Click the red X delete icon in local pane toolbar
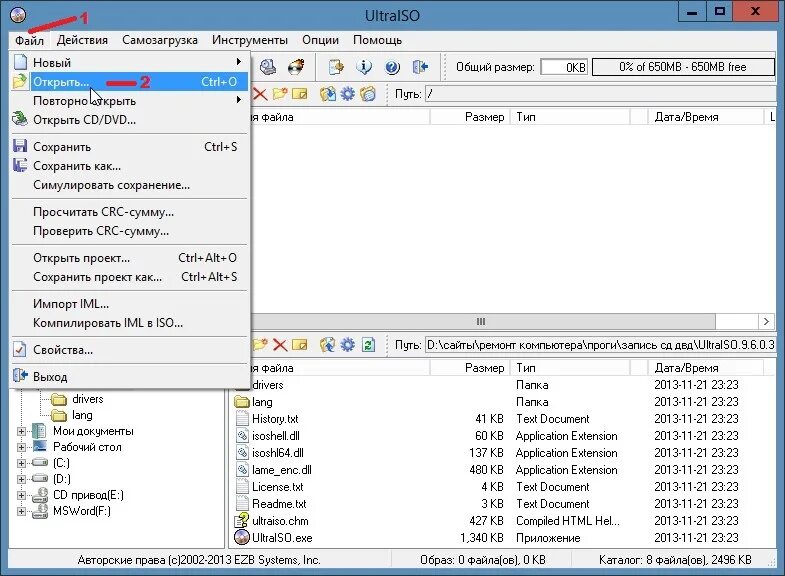The image size is (785, 576). 280,345
